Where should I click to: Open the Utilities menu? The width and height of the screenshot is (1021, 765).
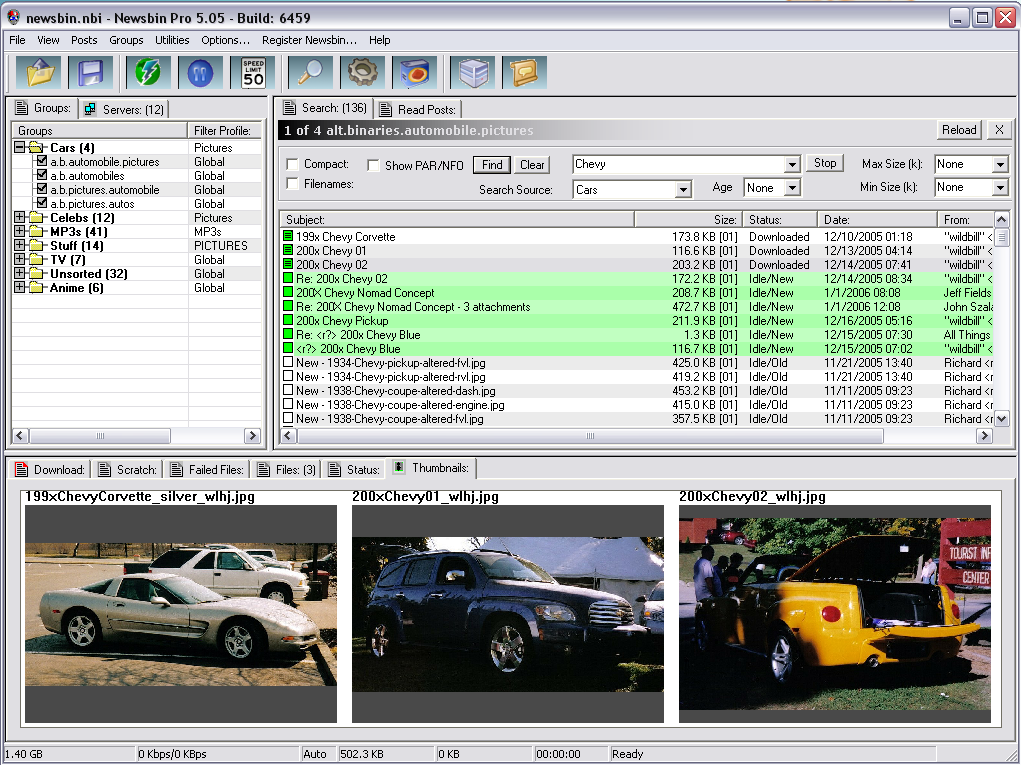click(172, 40)
